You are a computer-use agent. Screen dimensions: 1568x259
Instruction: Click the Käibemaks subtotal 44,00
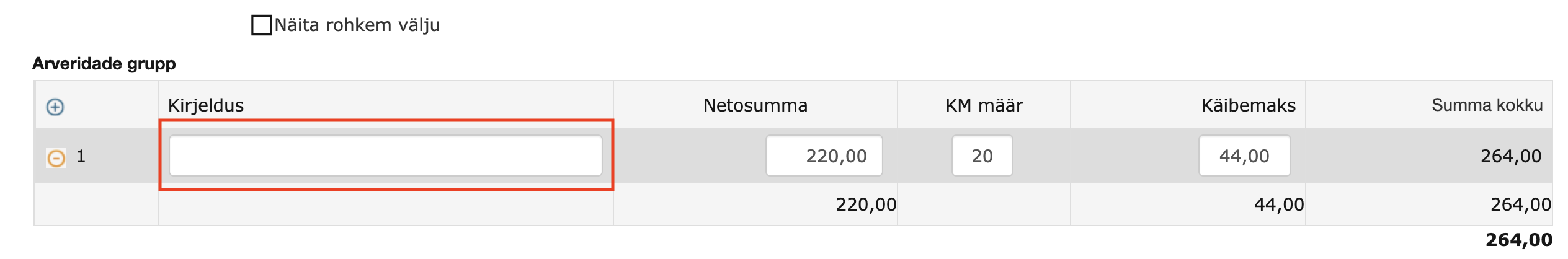(x=1279, y=204)
